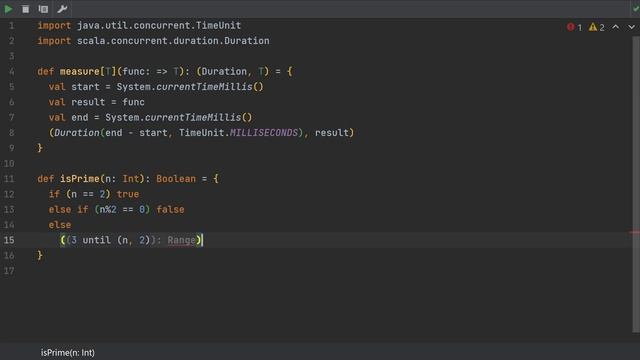640x360 pixels.
Task: Click the vertical editor scrollbar
Action: point(636,184)
